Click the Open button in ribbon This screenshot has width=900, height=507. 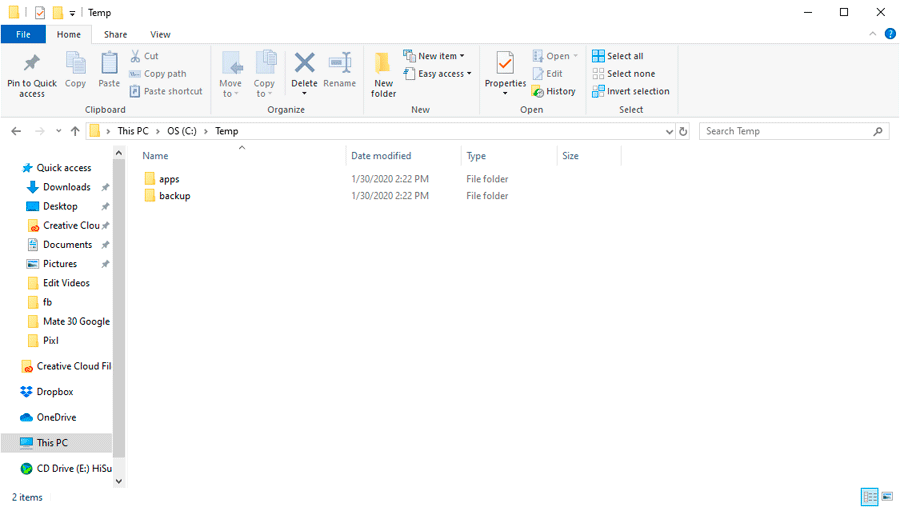[555, 56]
